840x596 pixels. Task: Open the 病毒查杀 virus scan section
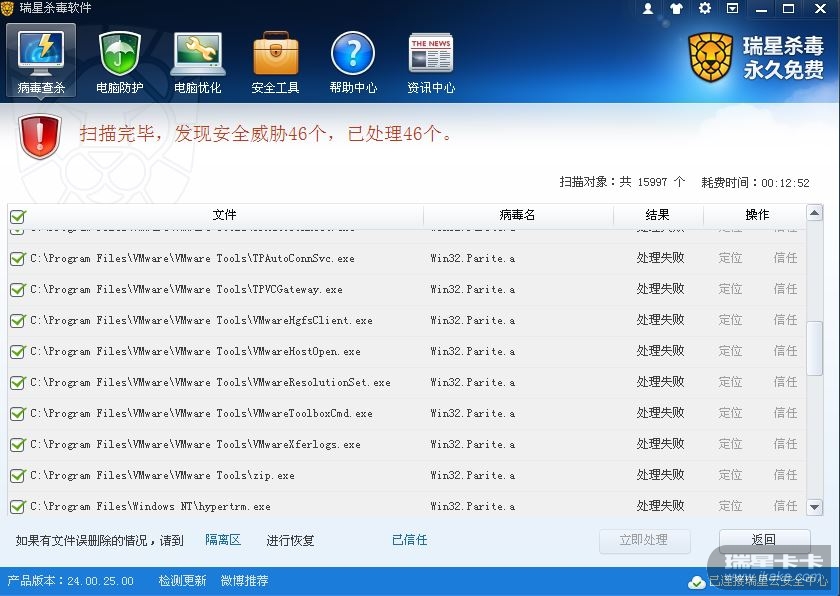[41, 60]
